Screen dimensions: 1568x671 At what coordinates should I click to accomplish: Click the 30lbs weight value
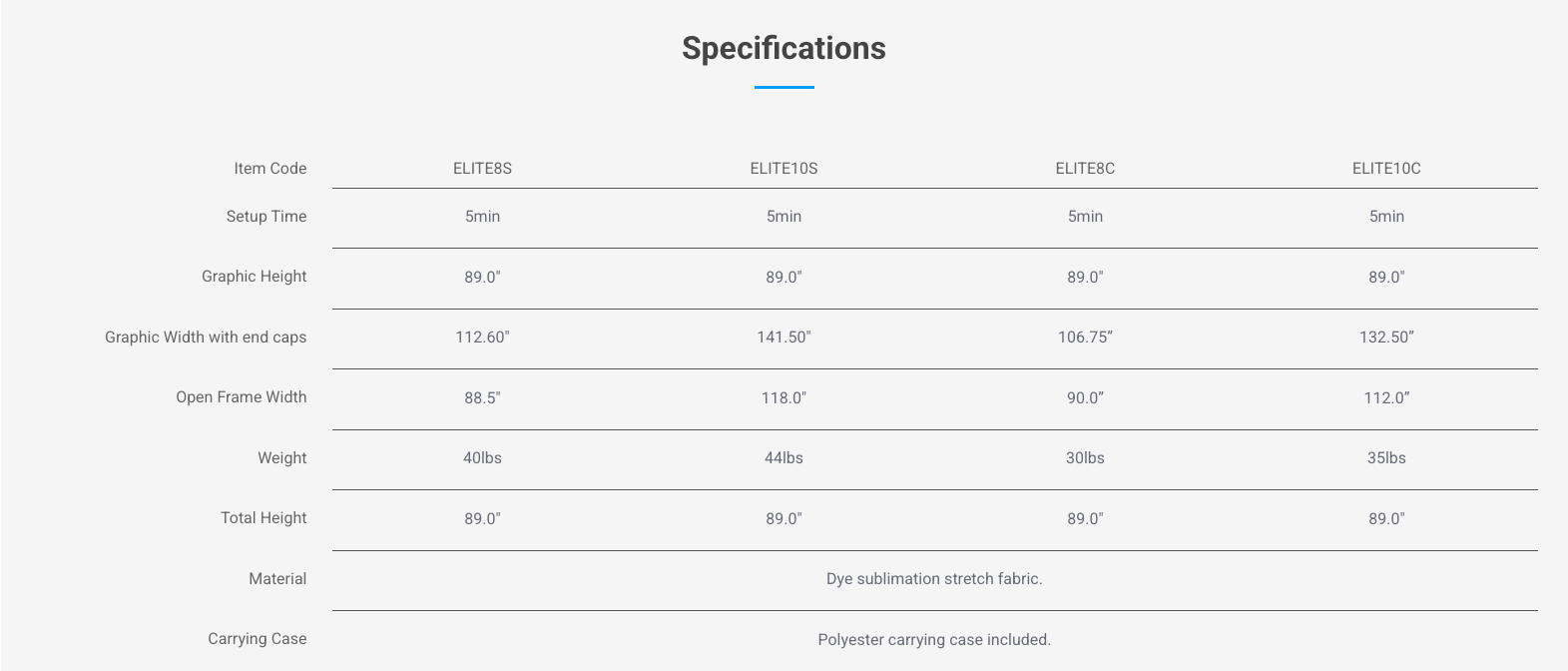coord(1085,458)
